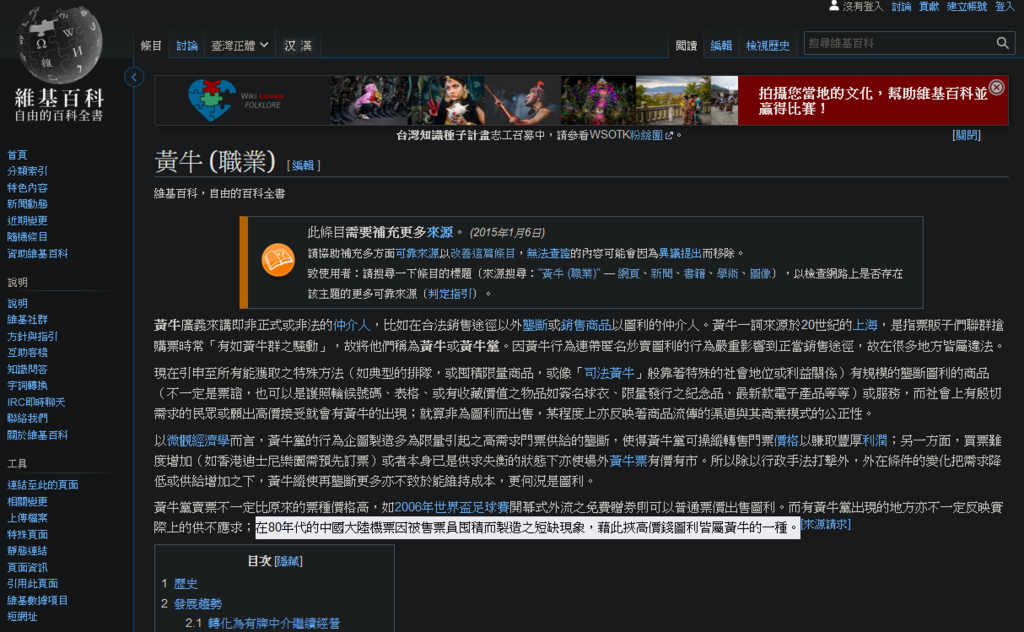Screen dimensions: 1024x632
Task: Click the 可靠來源 link in notice
Action: tap(417, 253)
